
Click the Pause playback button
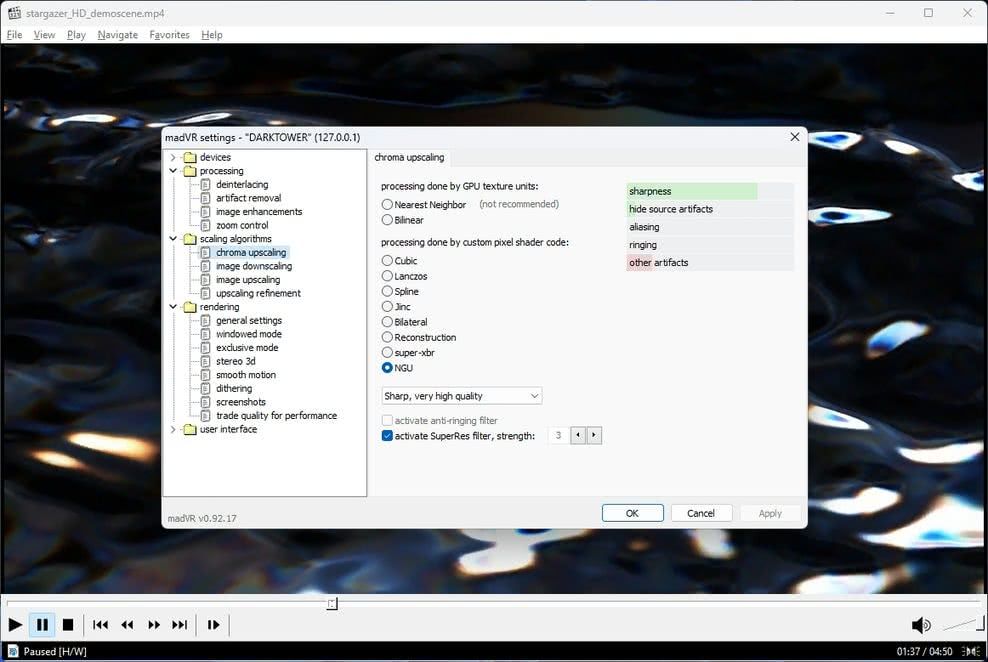coord(42,625)
